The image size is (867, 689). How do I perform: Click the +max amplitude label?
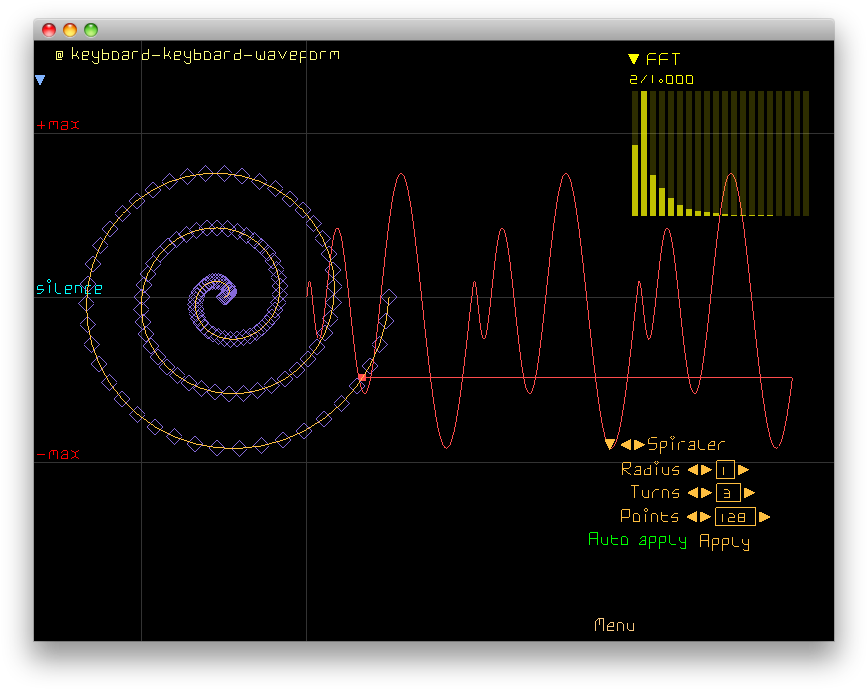click(58, 124)
